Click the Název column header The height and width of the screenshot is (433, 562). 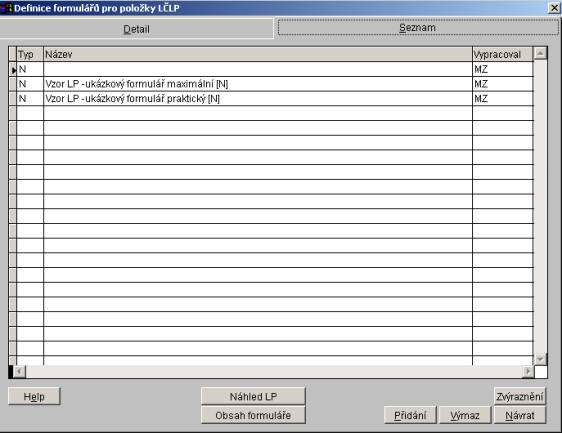click(x=258, y=54)
